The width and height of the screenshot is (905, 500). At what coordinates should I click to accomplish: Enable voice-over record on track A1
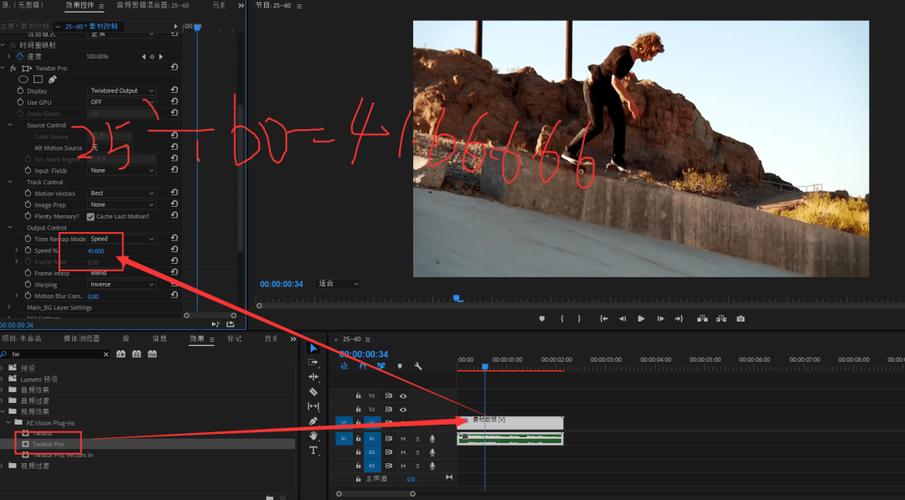click(x=432, y=439)
